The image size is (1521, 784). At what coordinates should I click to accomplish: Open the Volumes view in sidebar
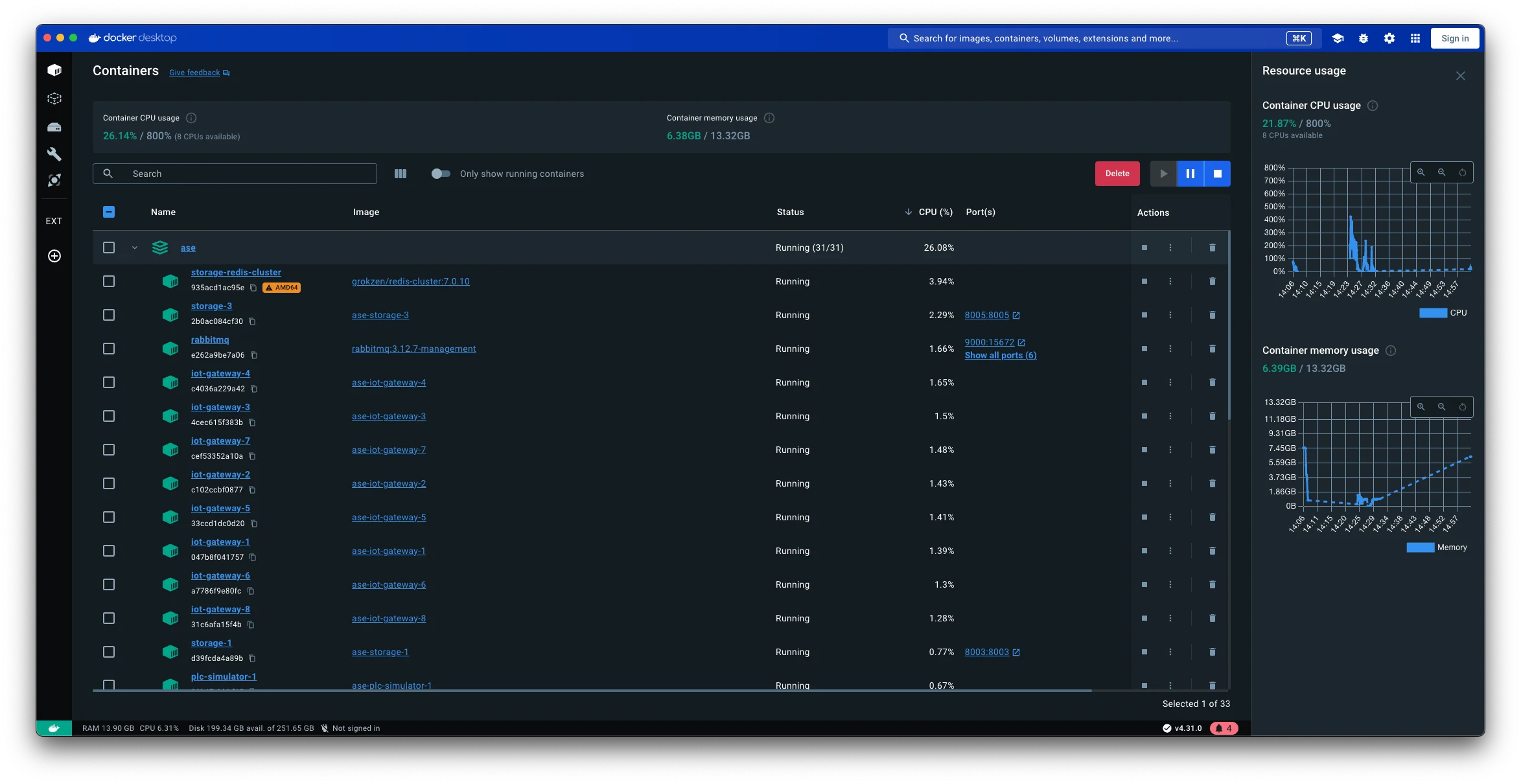coord(54,127)
